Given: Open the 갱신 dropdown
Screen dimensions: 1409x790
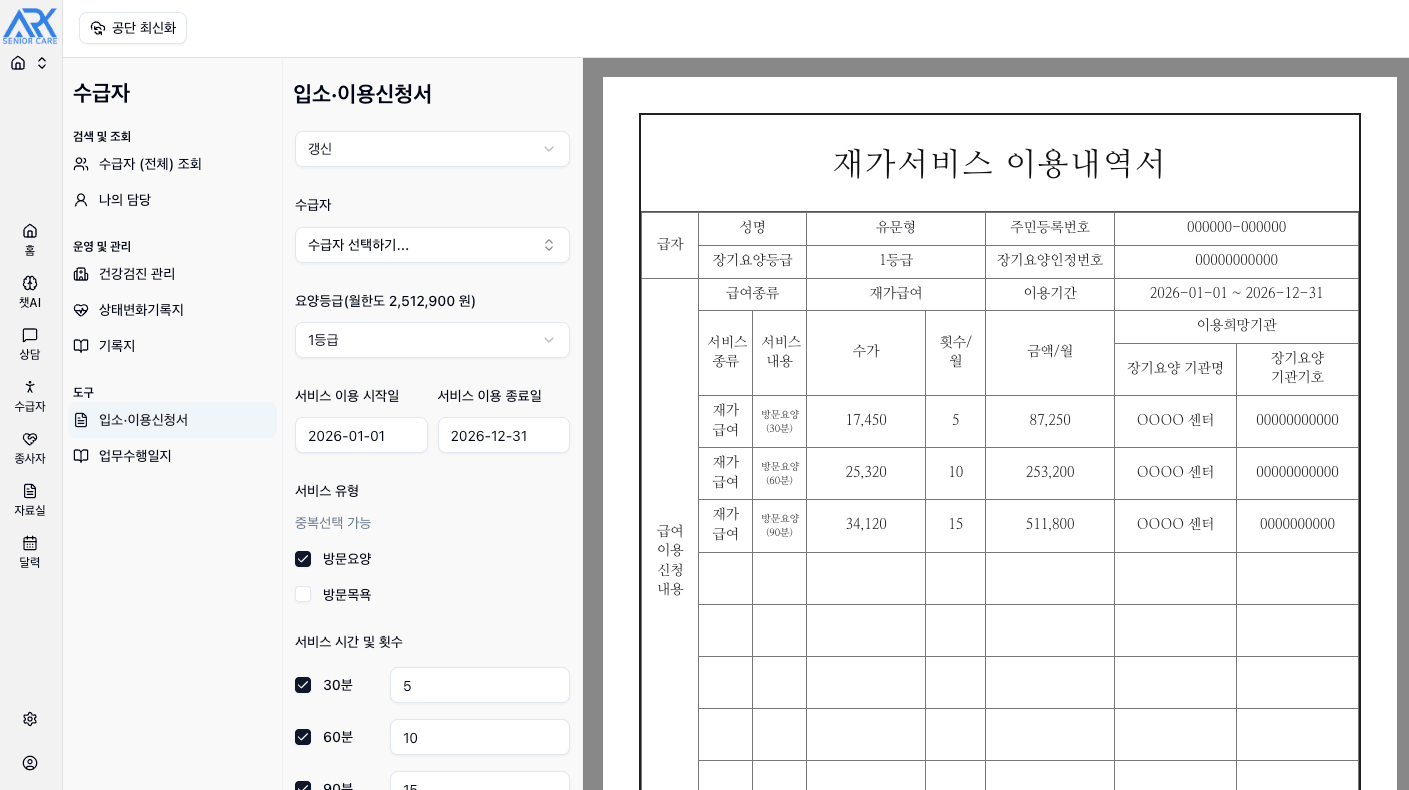Looking at the screenshot, I should [x=432, y=149].
